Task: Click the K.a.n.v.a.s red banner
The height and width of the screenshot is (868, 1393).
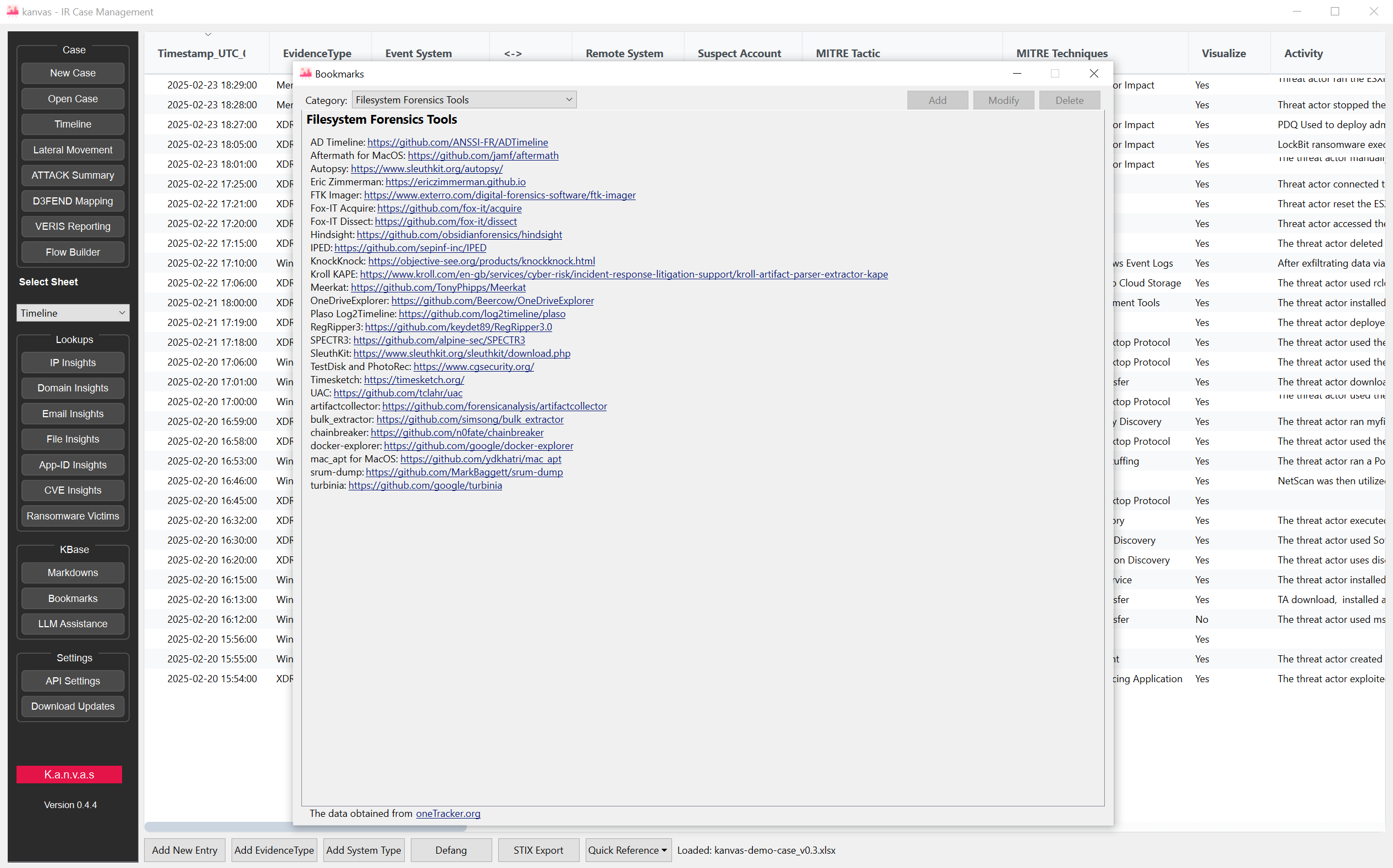Action: coord(69,775)
